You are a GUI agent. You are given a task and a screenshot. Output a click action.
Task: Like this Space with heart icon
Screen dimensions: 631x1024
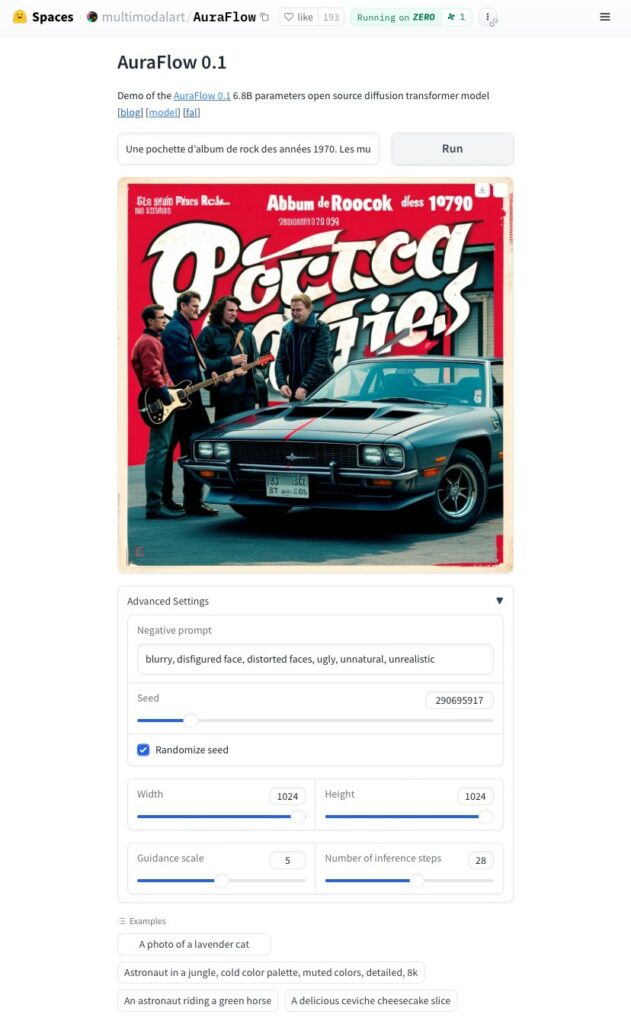coord(299,17)
